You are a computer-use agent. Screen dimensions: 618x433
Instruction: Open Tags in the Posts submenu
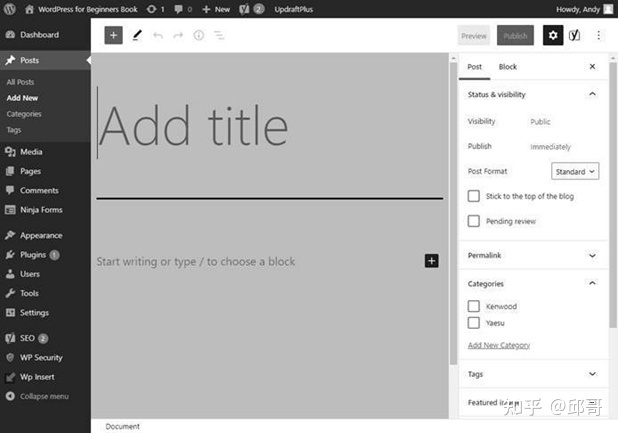coord(14,130)
